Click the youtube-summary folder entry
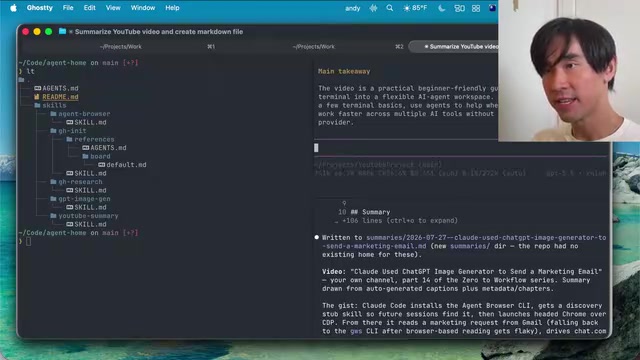Image resolution: width=640 pixels, height=360 pixels. click(x=88, y=216)
